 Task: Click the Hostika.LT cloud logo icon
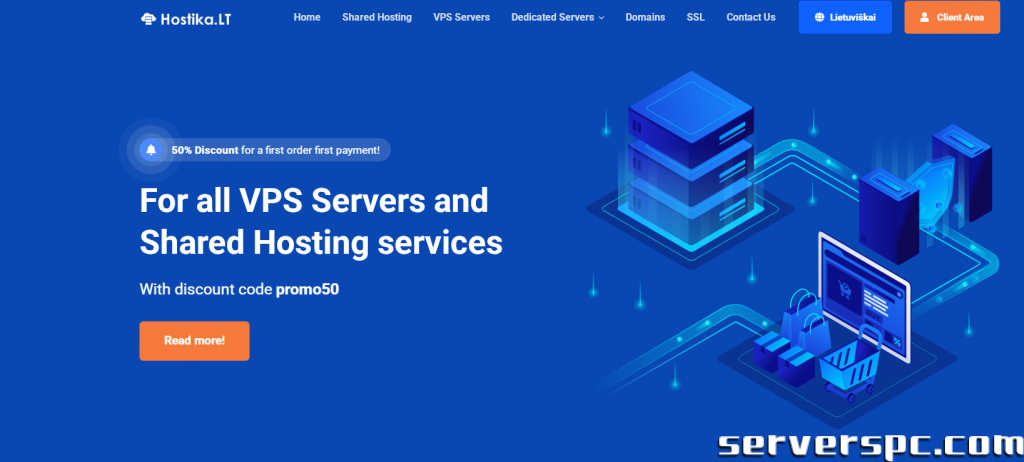click(148, 18)
